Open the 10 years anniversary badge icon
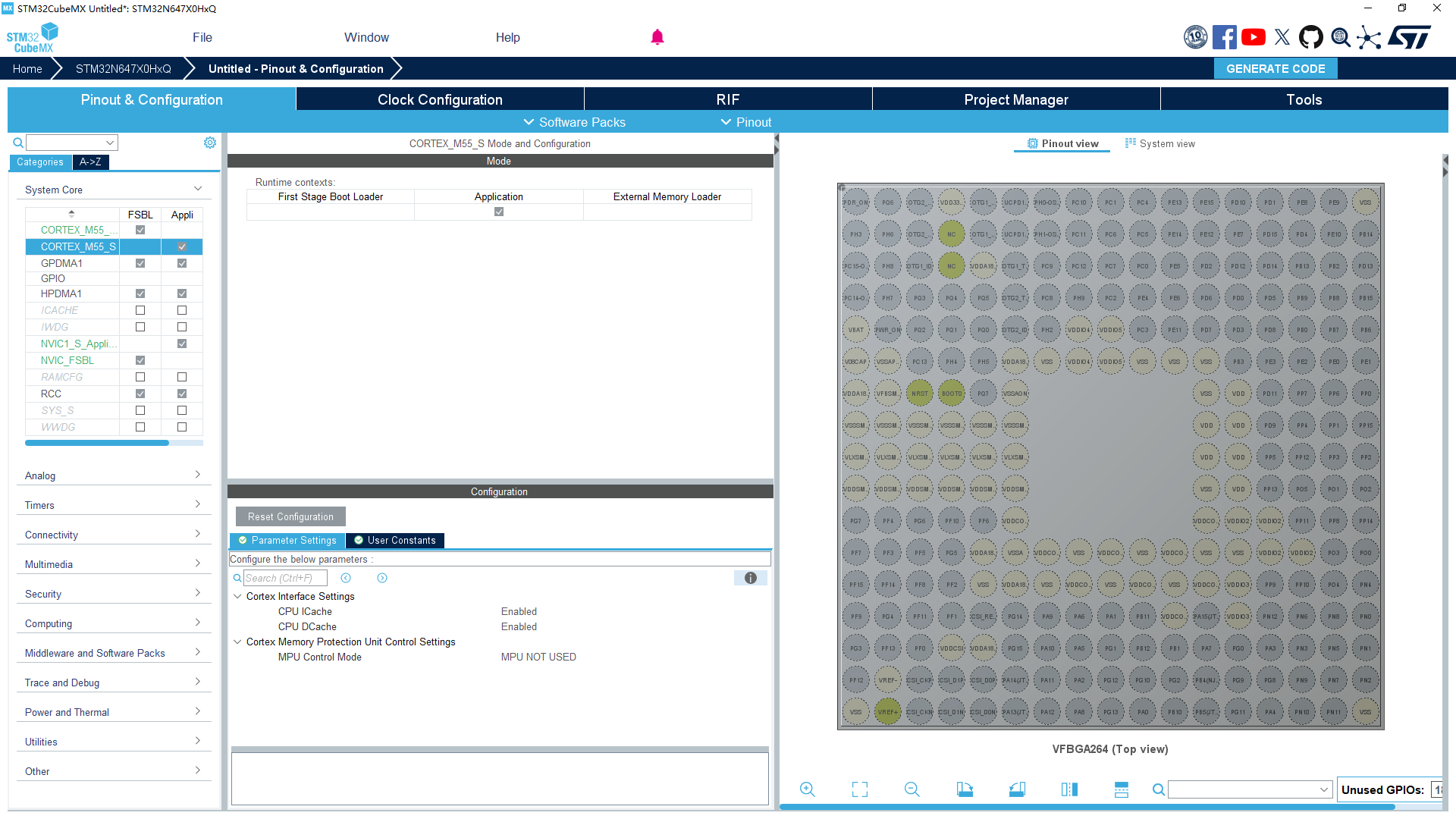Image resolution: width=1456 pixels, height=819 pixels. click(1195, 37)
